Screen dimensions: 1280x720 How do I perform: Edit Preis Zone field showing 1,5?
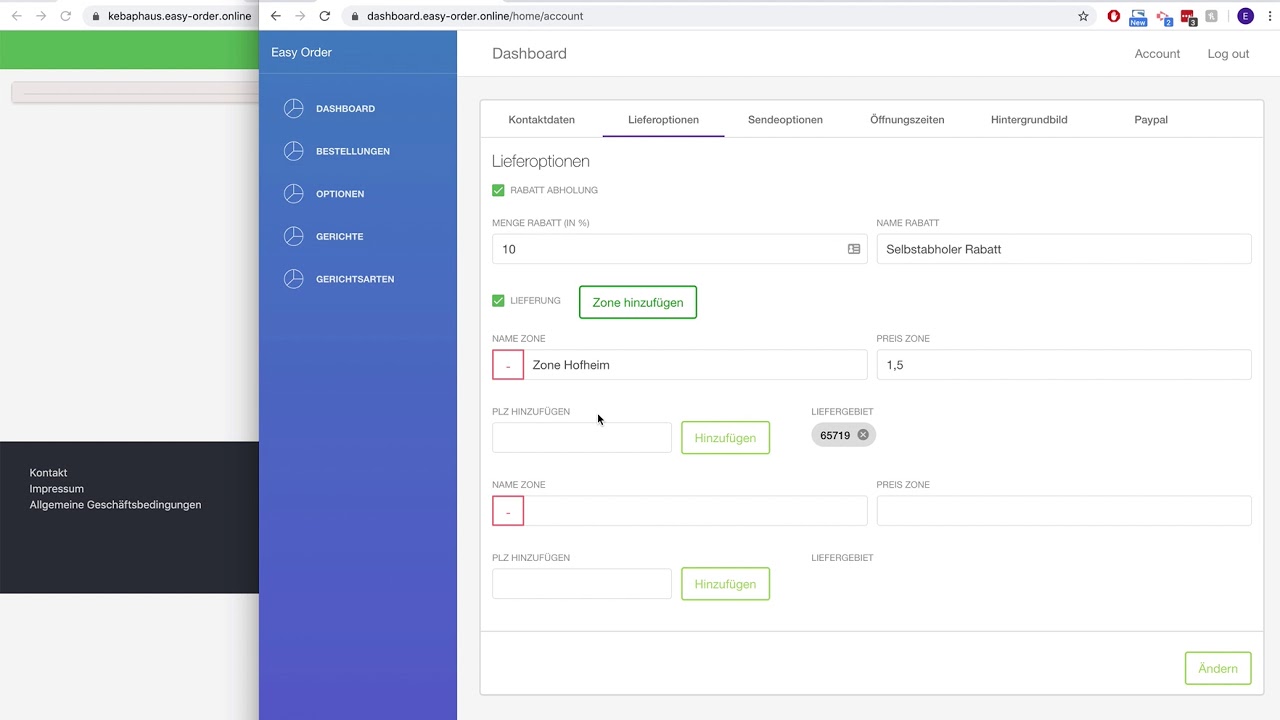click(1064, 365)
